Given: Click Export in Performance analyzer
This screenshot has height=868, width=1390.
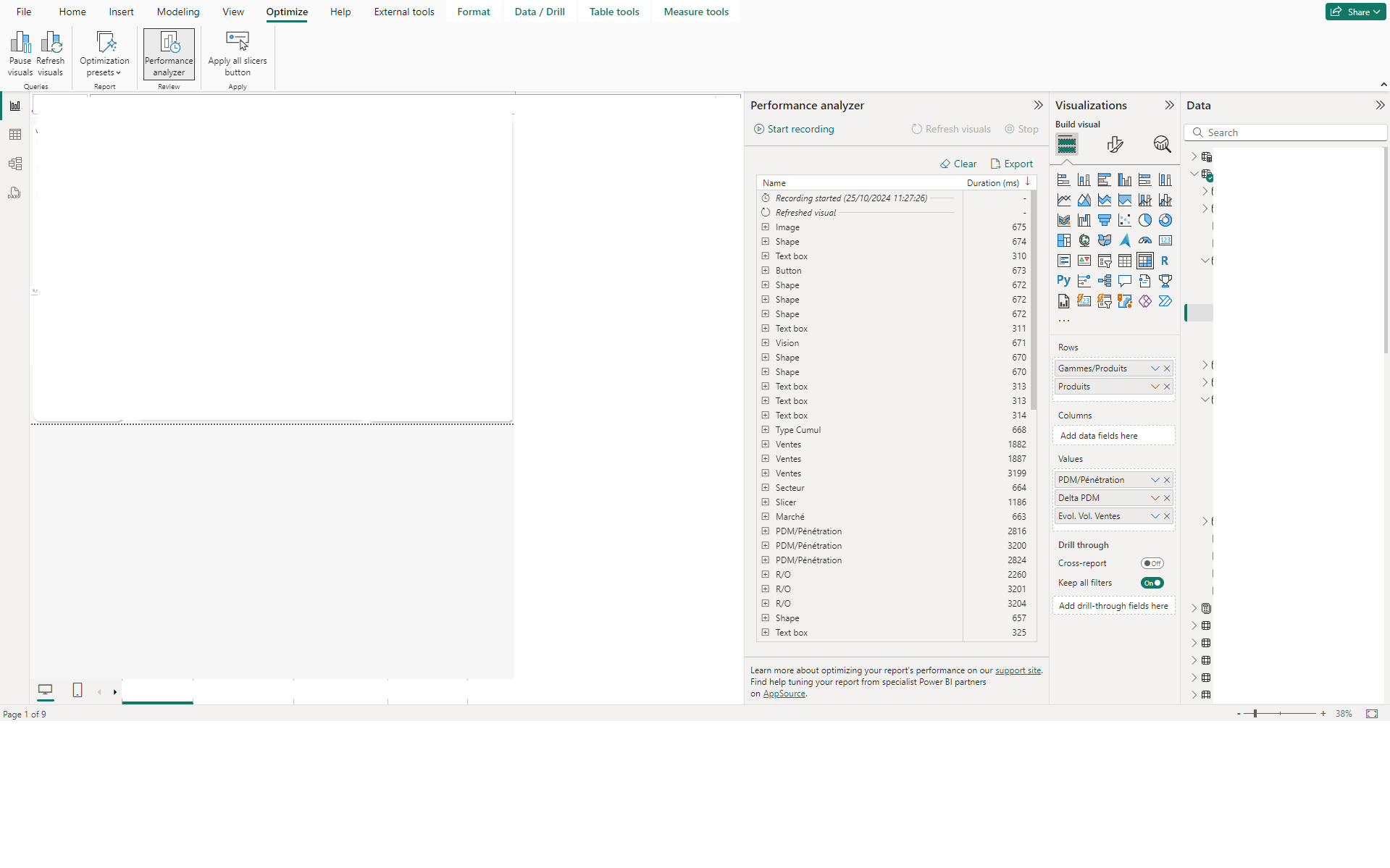Looking at the screenshot, I should click(x=1011, y=164).
